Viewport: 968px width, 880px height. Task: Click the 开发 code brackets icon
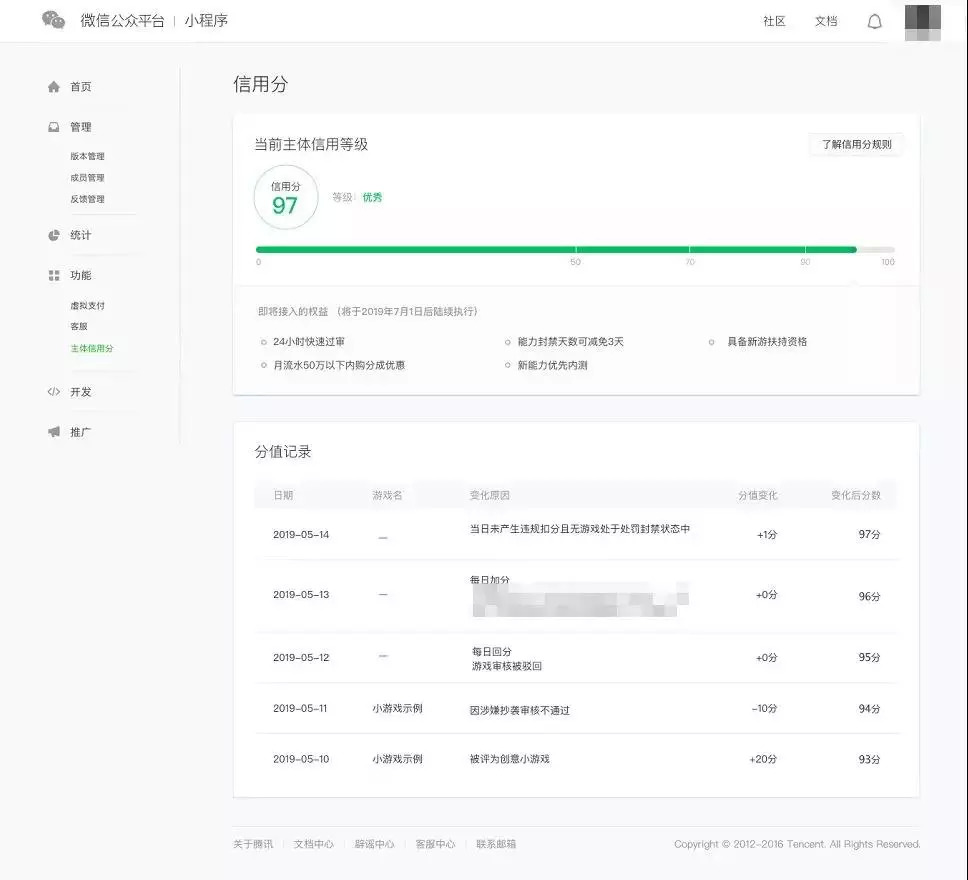tap(54, 392)
